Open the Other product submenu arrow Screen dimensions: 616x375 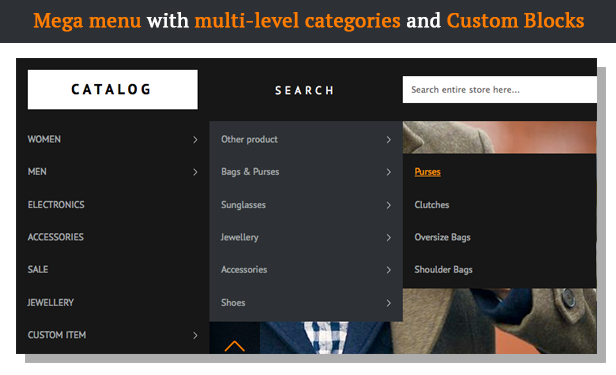(389, 139)
